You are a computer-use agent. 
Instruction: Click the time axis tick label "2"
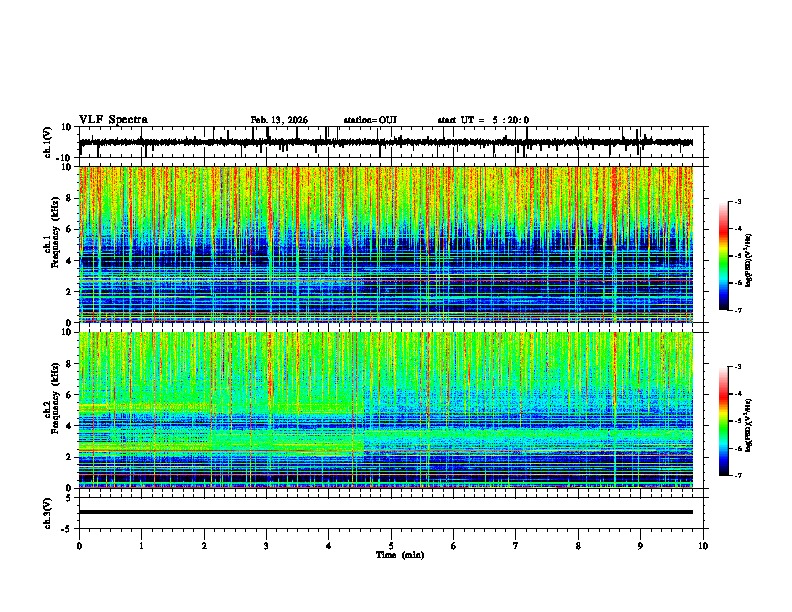[204, 546]
